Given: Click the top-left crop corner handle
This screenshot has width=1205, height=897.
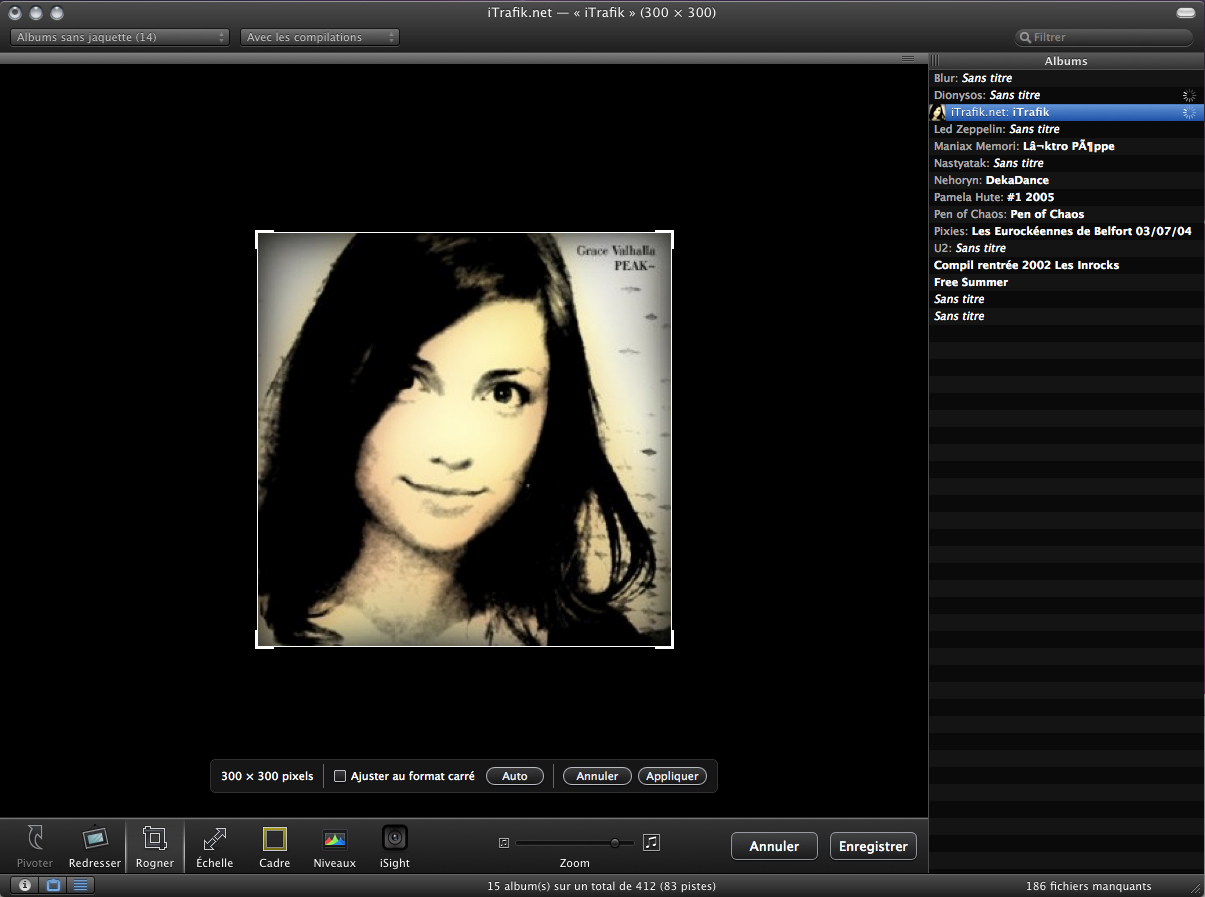Looking at the screenshot, I should click(264, 239).
